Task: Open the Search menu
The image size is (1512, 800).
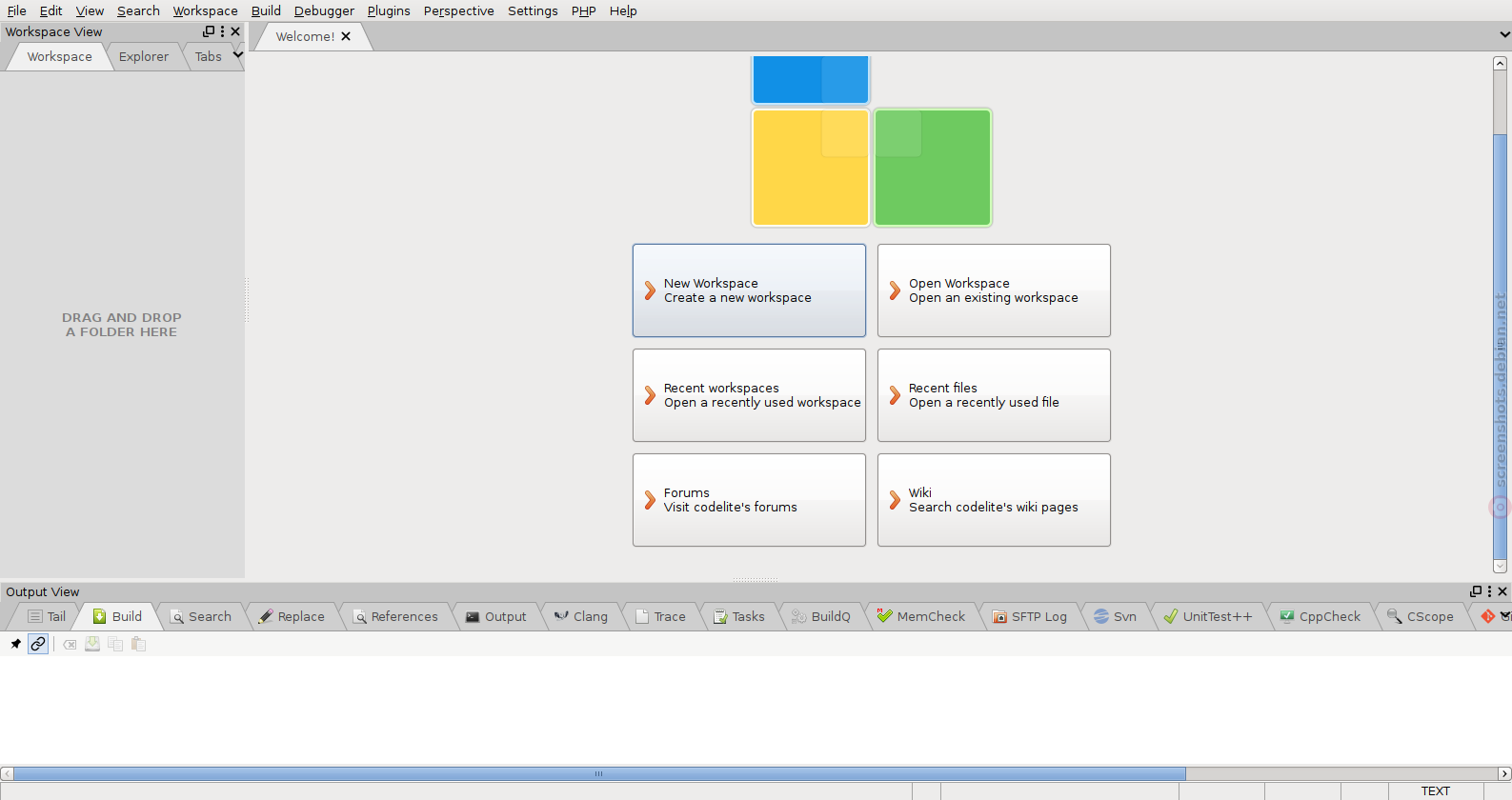Action: 138,10
